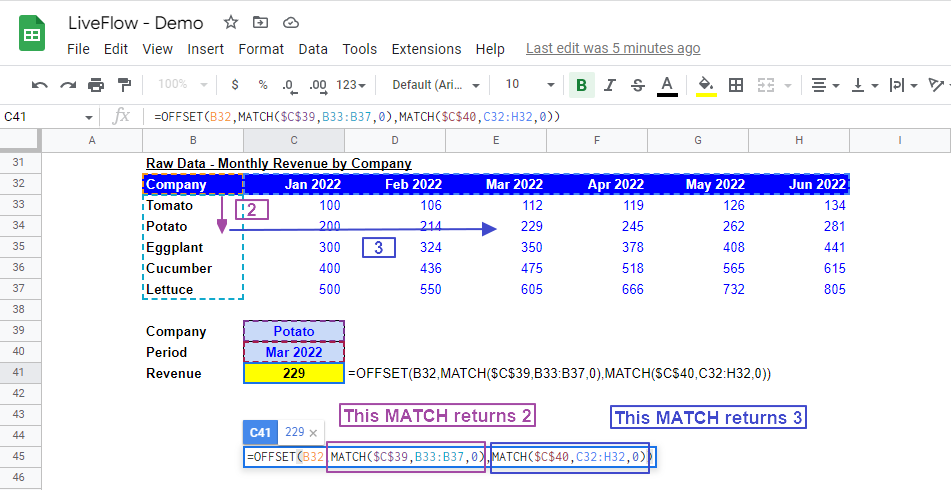Select the Eggplant company cell
The image size is (951, 490).
click(x=193, y=247)
